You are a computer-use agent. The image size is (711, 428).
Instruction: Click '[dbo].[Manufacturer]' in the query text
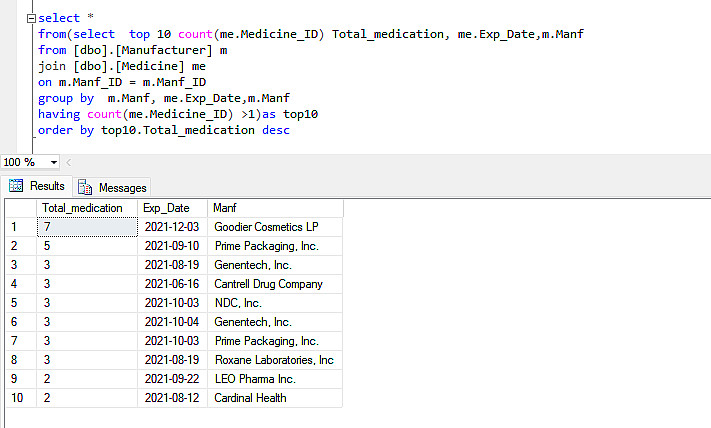click(x=143, y=50)
